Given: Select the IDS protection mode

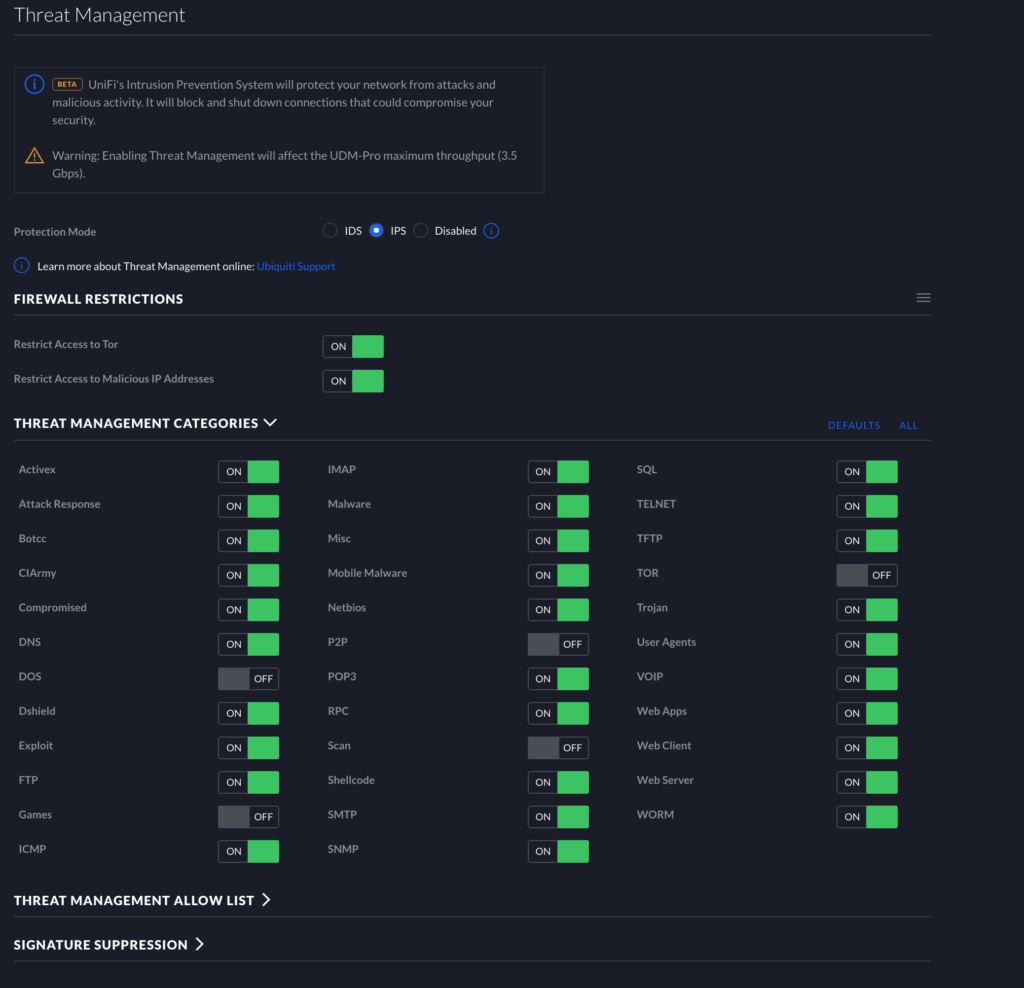Looking at the screenshot, I should [x=330, y=231].
